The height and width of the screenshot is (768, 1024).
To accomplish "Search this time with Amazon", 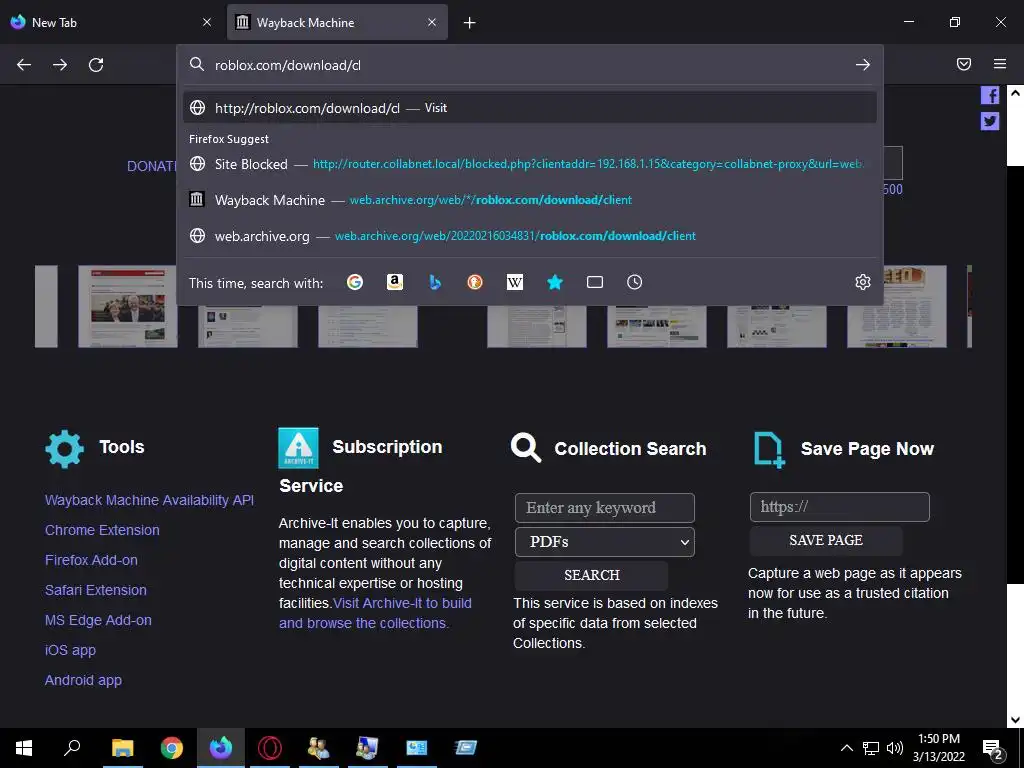I will coord(394,282).
